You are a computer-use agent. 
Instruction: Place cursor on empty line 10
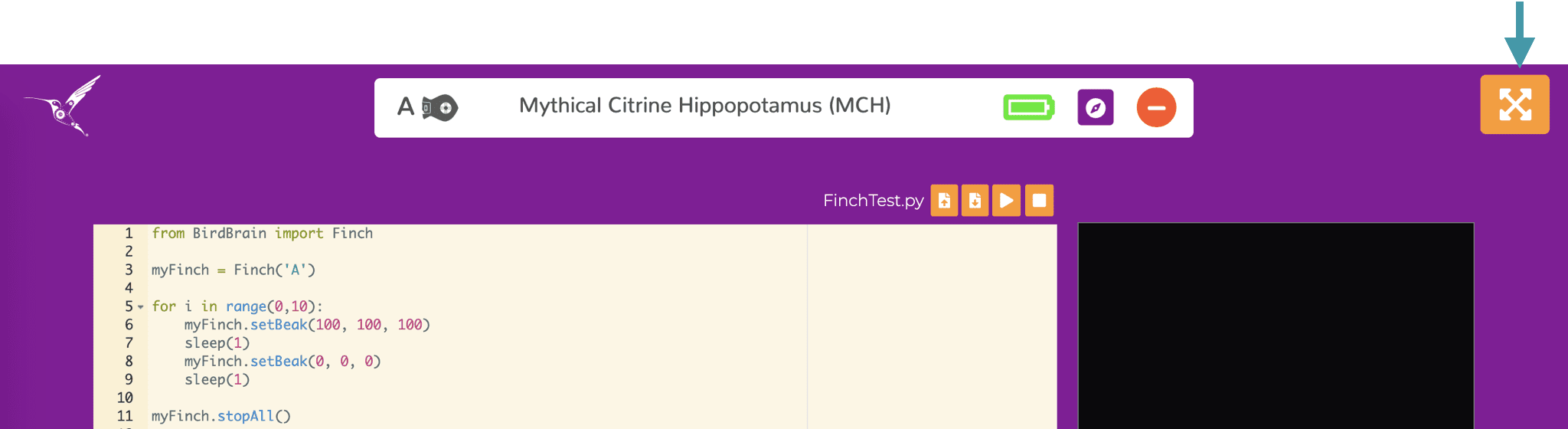tap(306, 398)
